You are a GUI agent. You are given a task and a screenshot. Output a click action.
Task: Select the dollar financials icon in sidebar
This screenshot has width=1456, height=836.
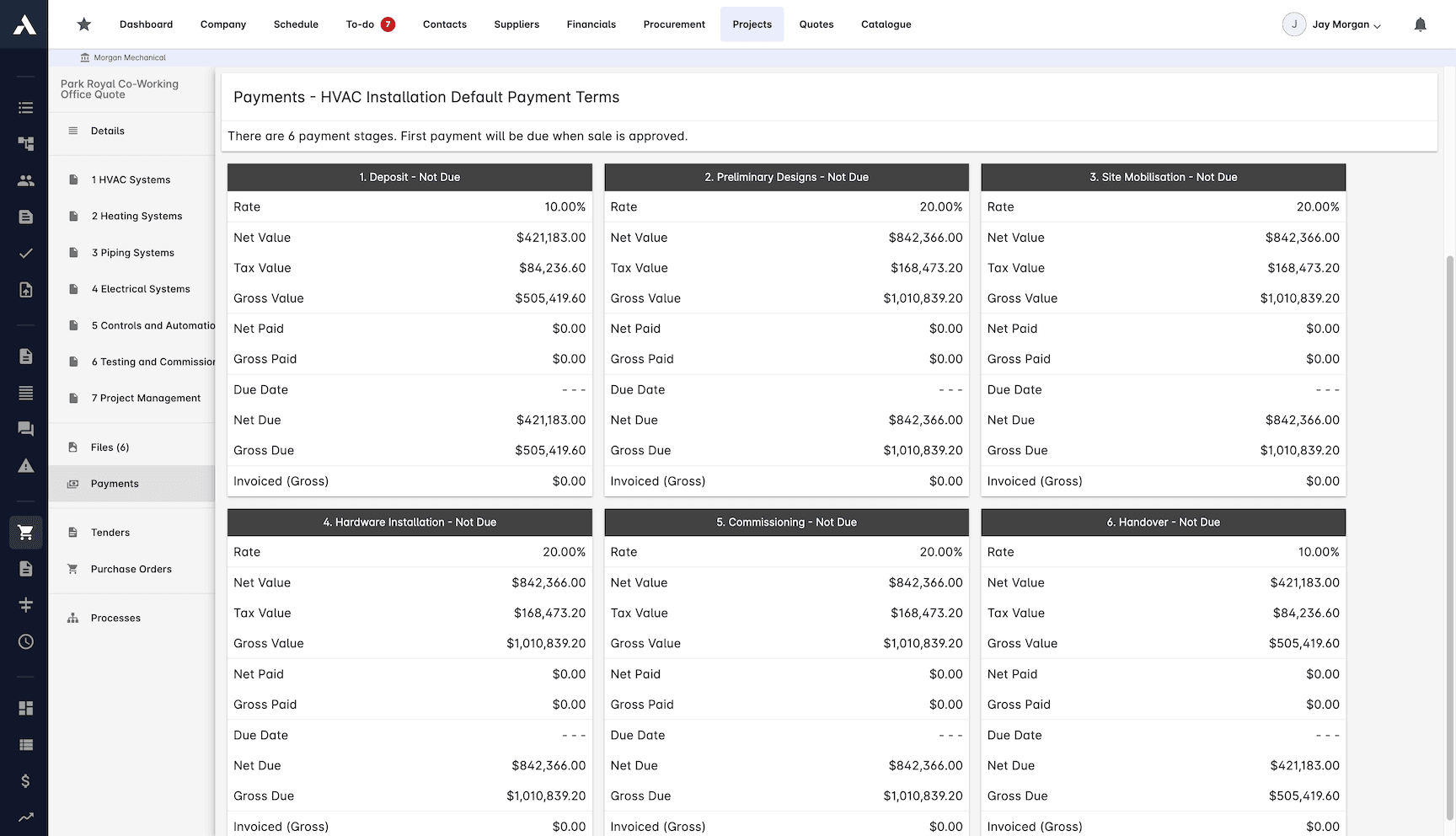click(x=25, y=780)
